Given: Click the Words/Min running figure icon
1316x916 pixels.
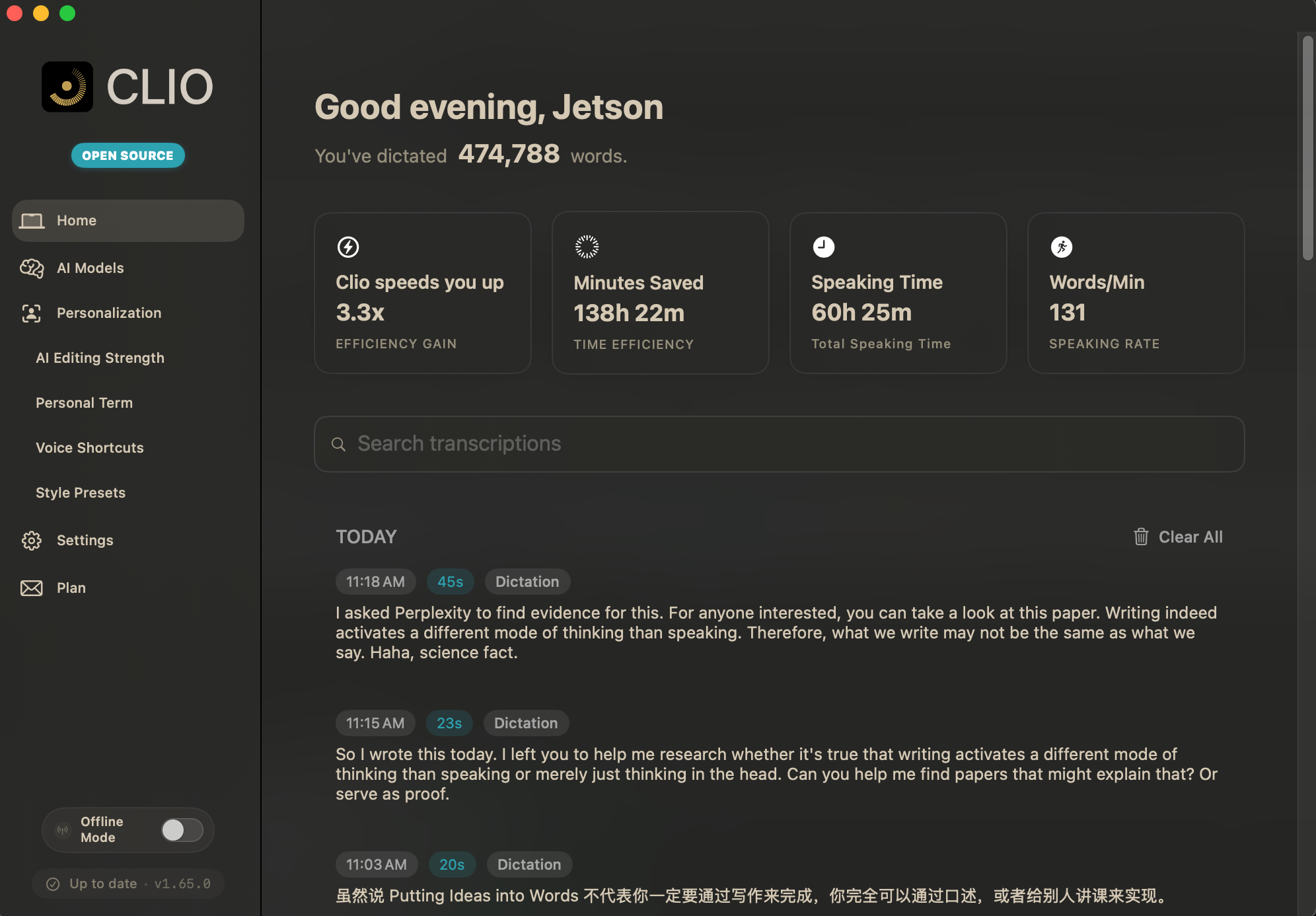Looking at the screenshot, I should tap(1061, 247).
